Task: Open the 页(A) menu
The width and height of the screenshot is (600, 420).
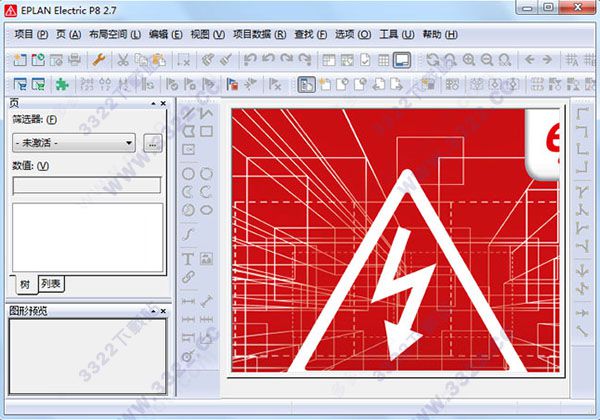Action: tap(68, 34)
